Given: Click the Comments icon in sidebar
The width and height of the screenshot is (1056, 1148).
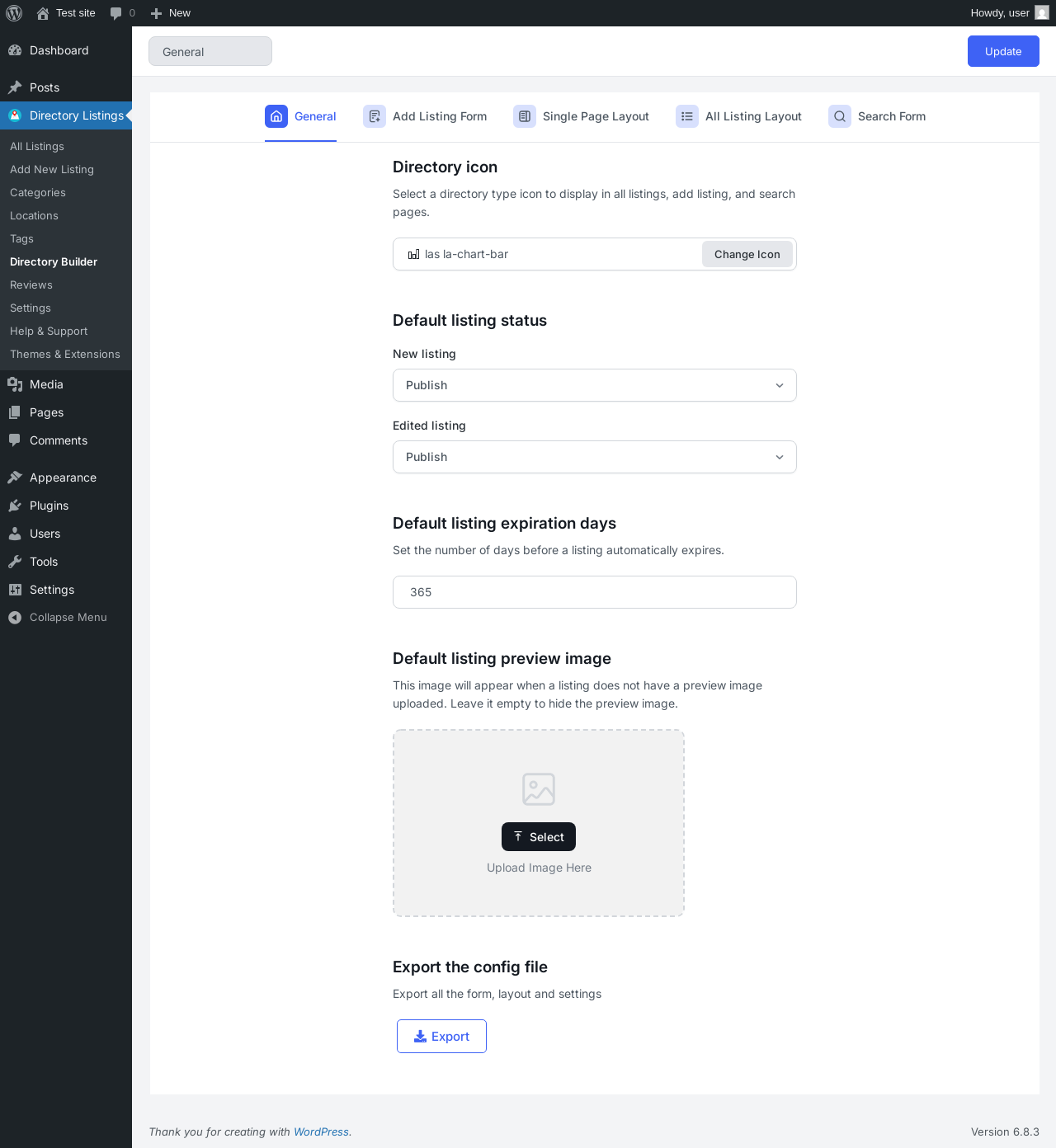Looking at the screenshot, I should pyautogui.click(x=15, y=440).
